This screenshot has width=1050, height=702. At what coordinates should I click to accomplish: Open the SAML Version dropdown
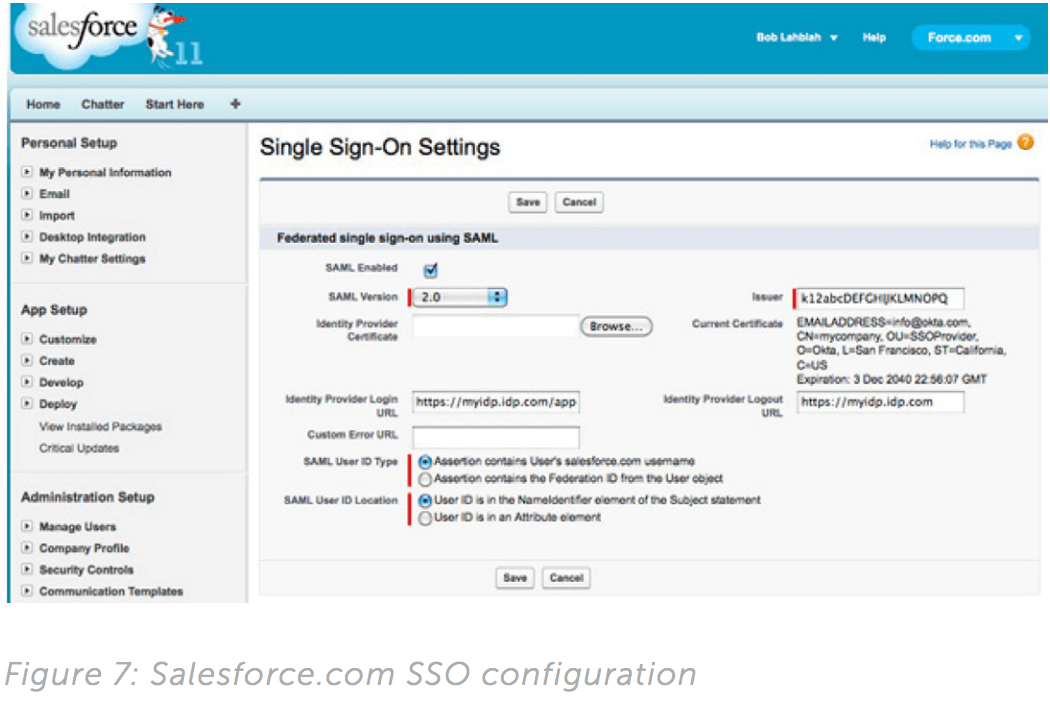click(x=460, y=297)
